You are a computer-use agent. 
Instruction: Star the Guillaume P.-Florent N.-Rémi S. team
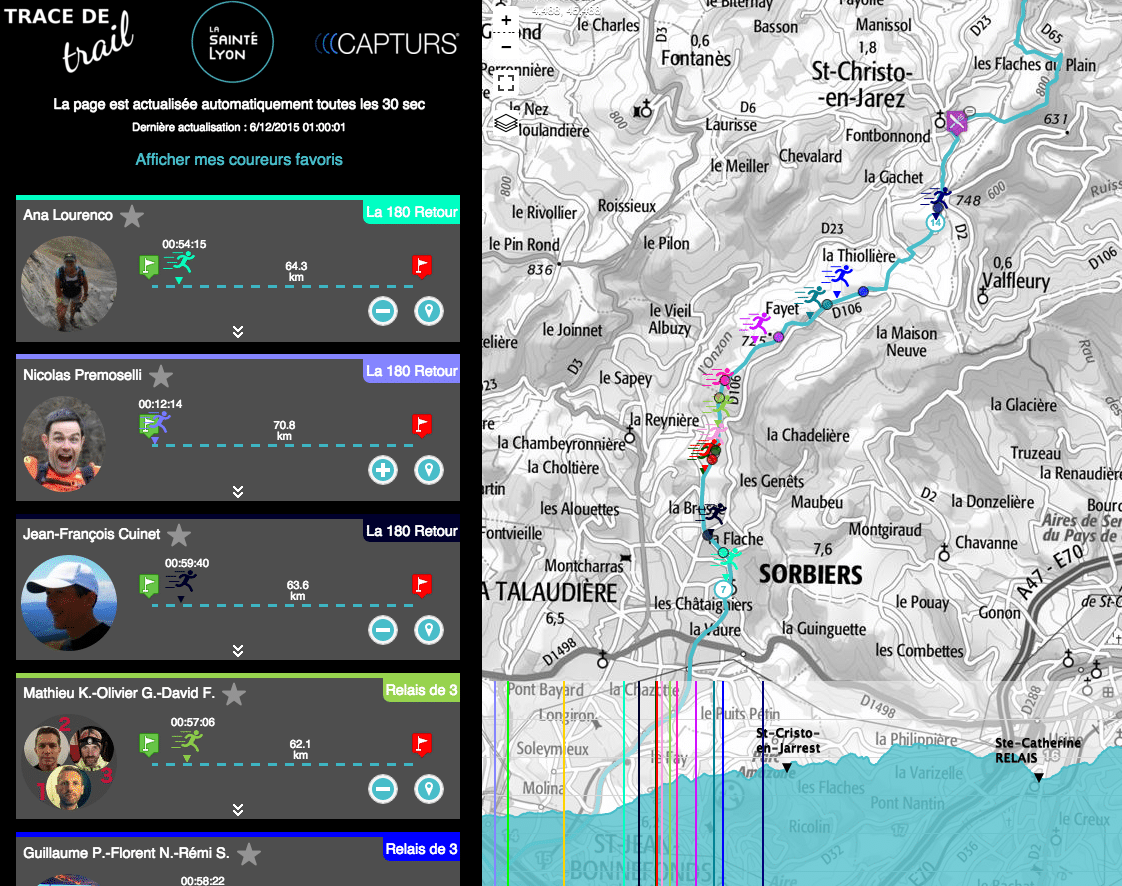pos(249,853)
